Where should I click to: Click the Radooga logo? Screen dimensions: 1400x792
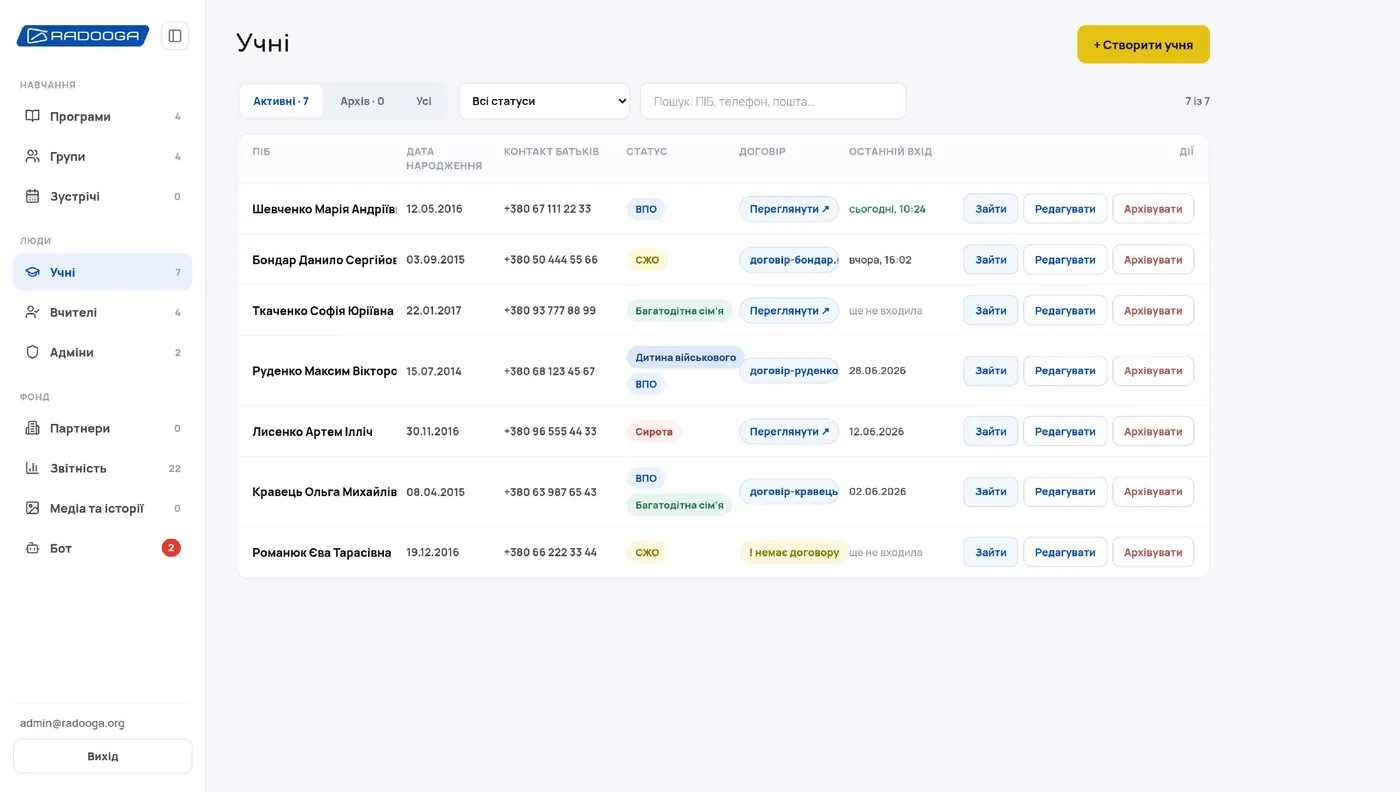pyautogui.click(x=83, y=36)
